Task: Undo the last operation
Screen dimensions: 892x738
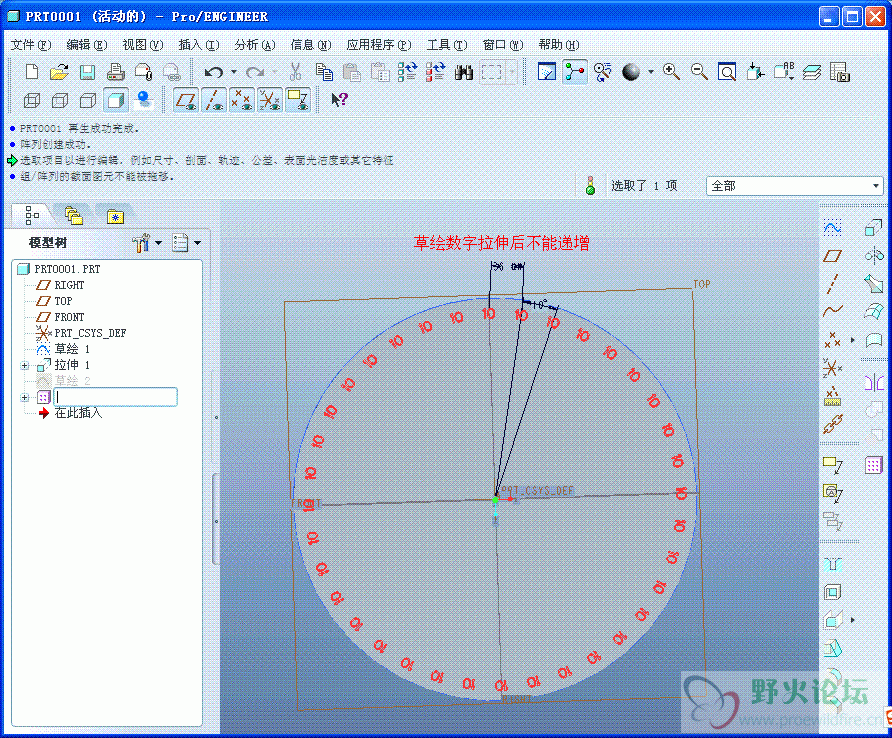Action: coord(213,72)
